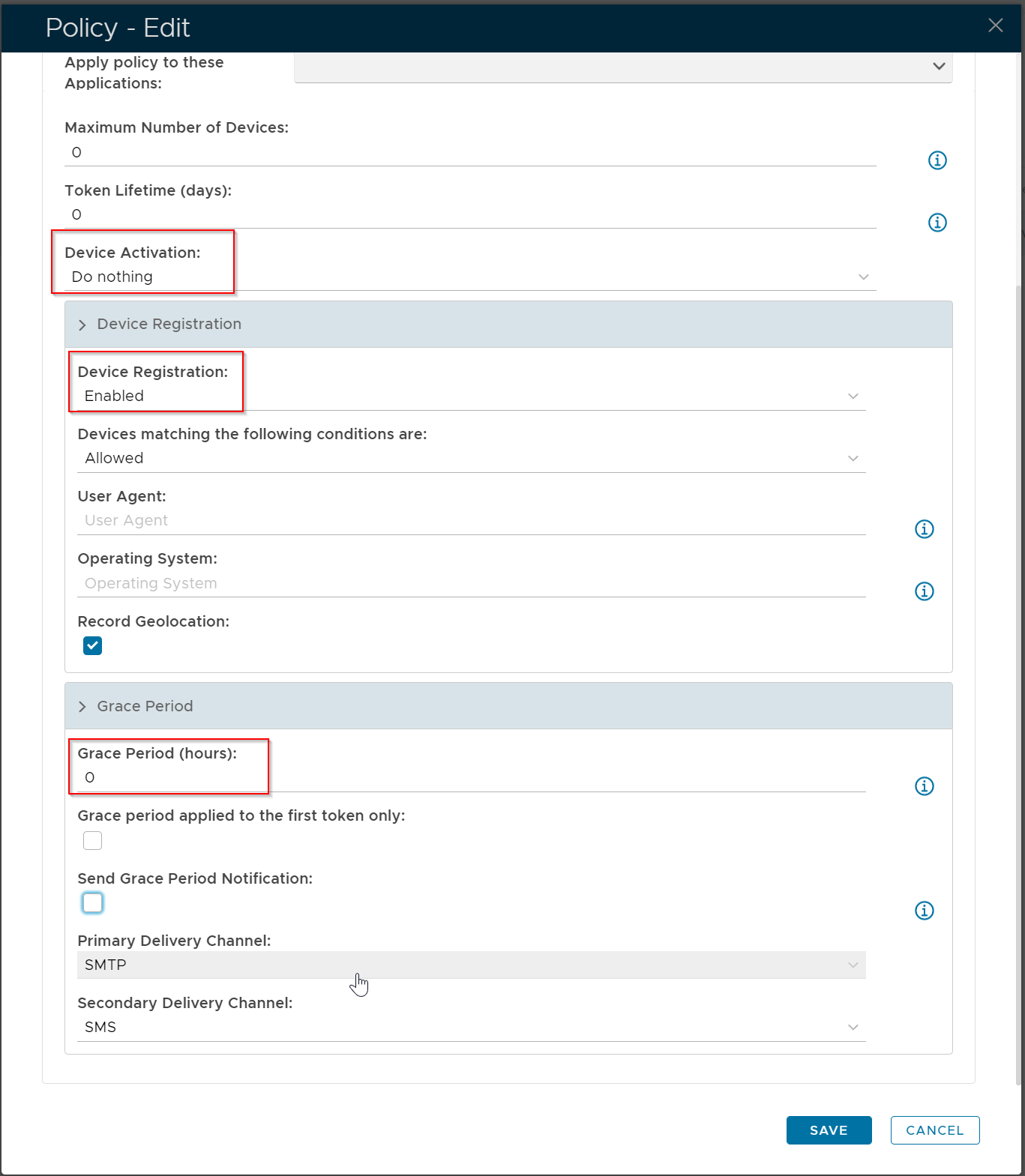Click info icon for Maximum Number of Devices
The image size is (1025, 1176).
coord(937,160)
